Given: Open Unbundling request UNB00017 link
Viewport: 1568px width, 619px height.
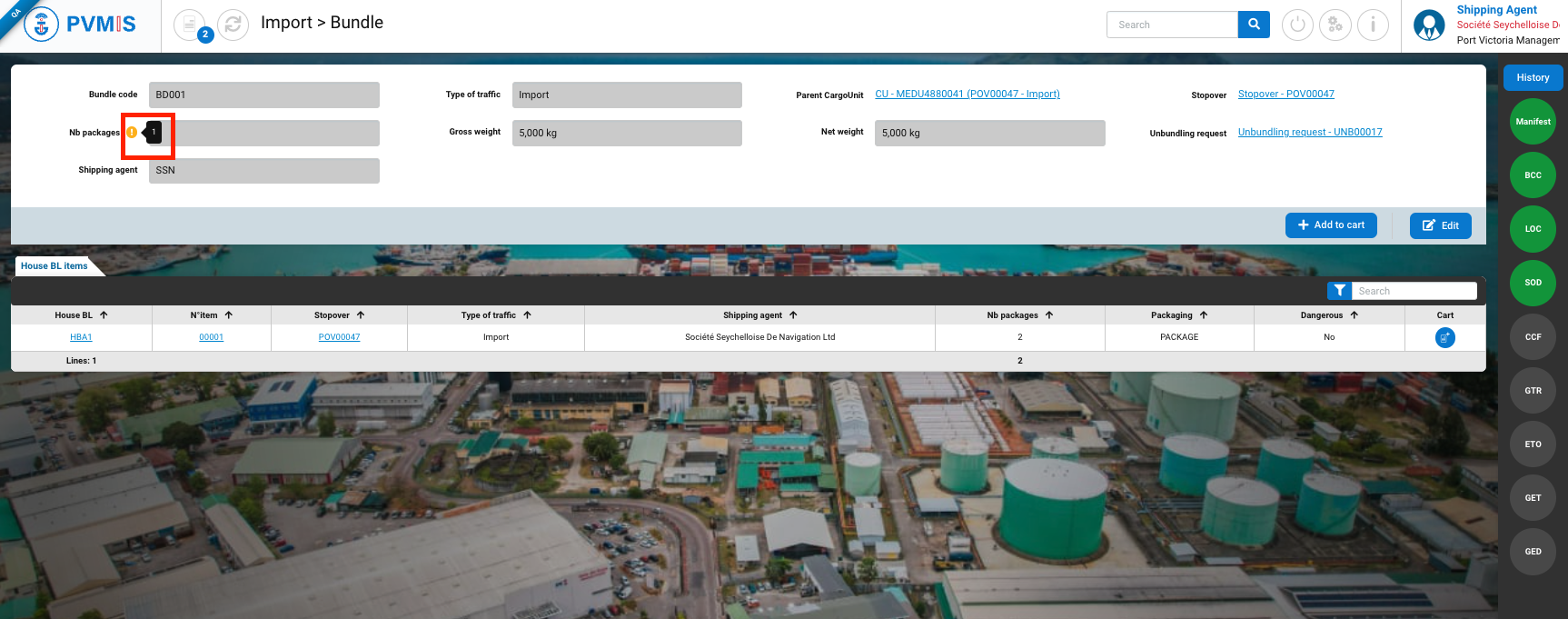Looking at the screenshot, I should [x=1309, y=133].
